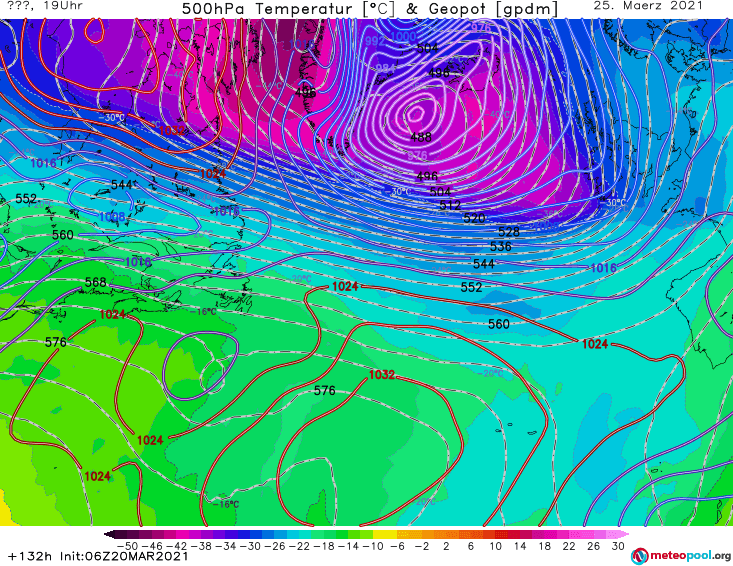Click the pink right arrow tip of the color scale
This screenshot has width=733, height=566.
click(x=624, y=534)
